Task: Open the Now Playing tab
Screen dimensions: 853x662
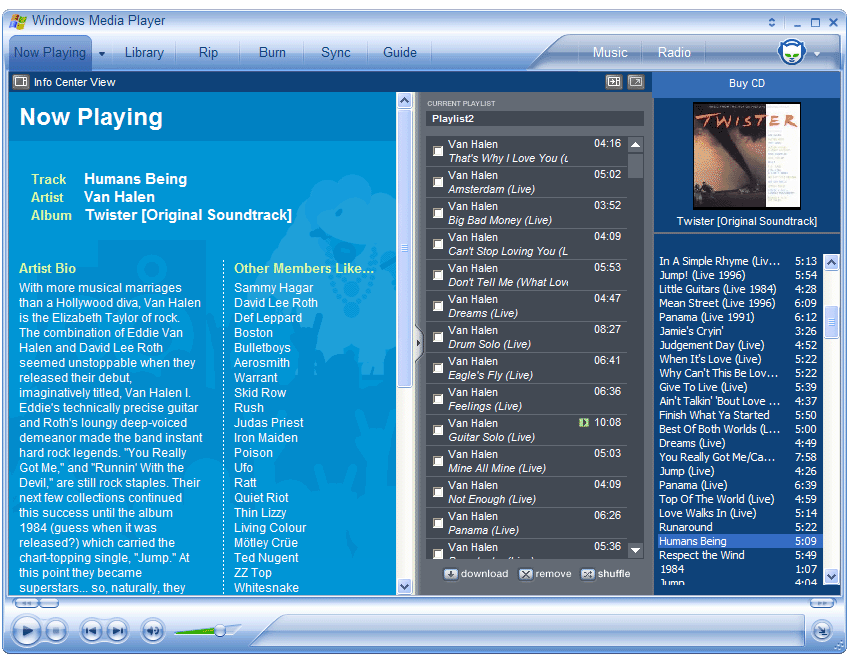Action: click(50, 53)
